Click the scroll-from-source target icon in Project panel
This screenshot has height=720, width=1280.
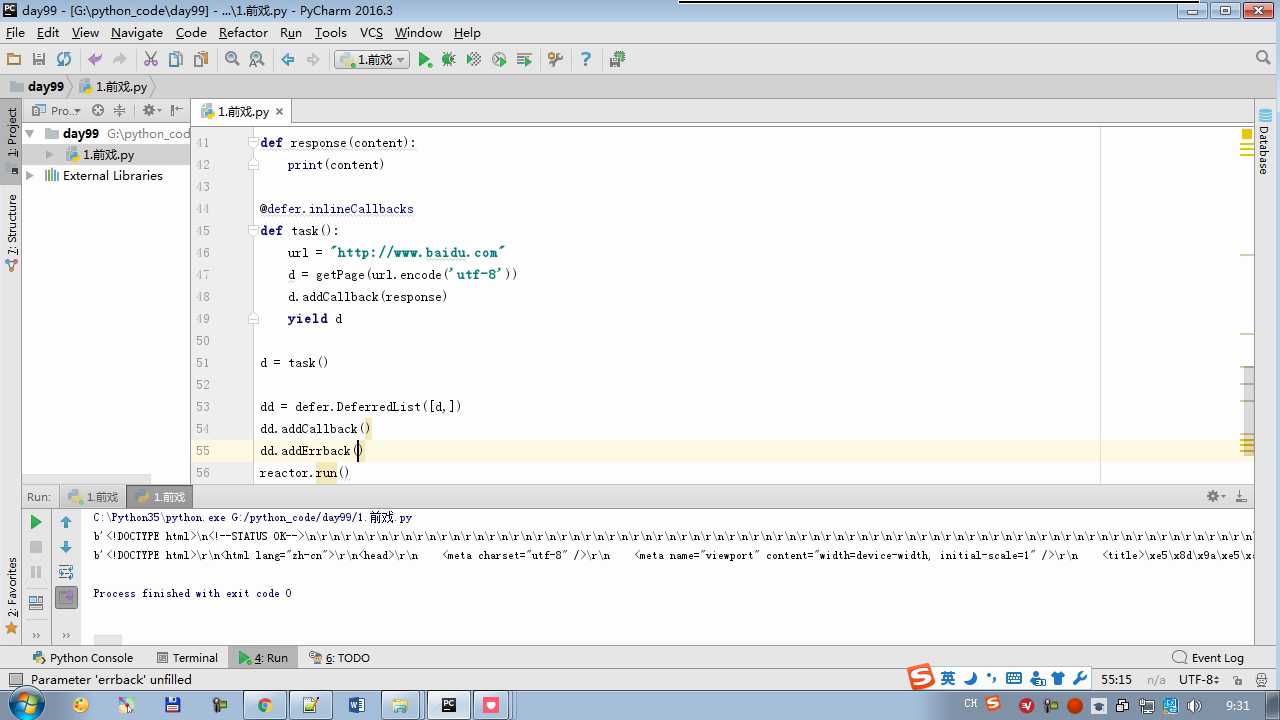click(x=98, y=111)
